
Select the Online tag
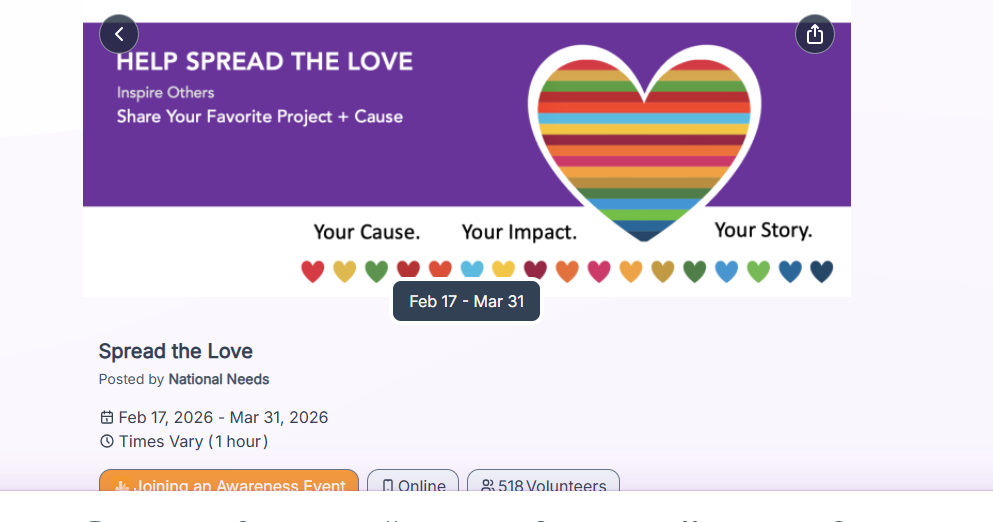pos(413,485)
